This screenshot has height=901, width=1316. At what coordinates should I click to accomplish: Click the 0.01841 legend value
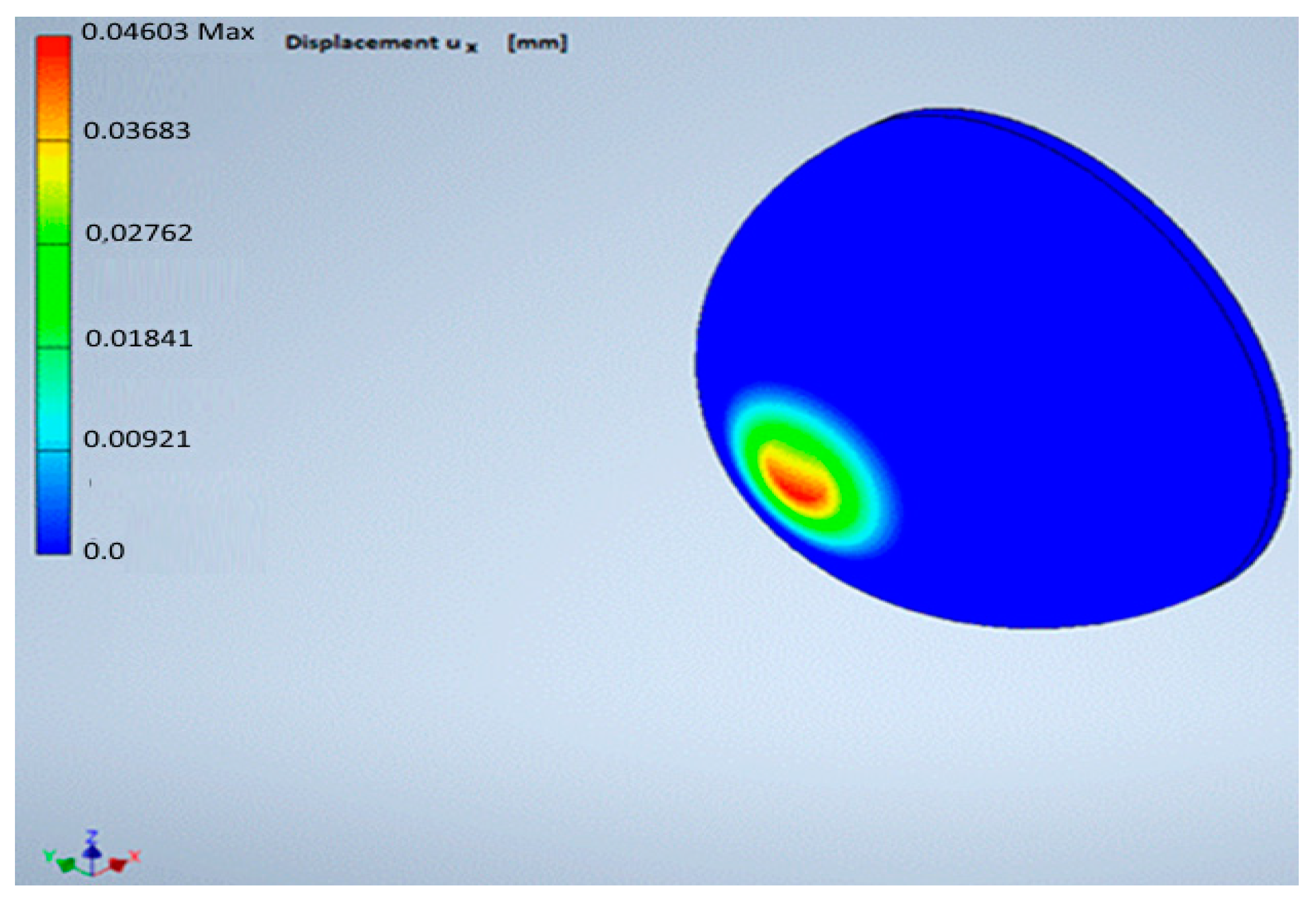pyautogui.click(x=139, y=339)
